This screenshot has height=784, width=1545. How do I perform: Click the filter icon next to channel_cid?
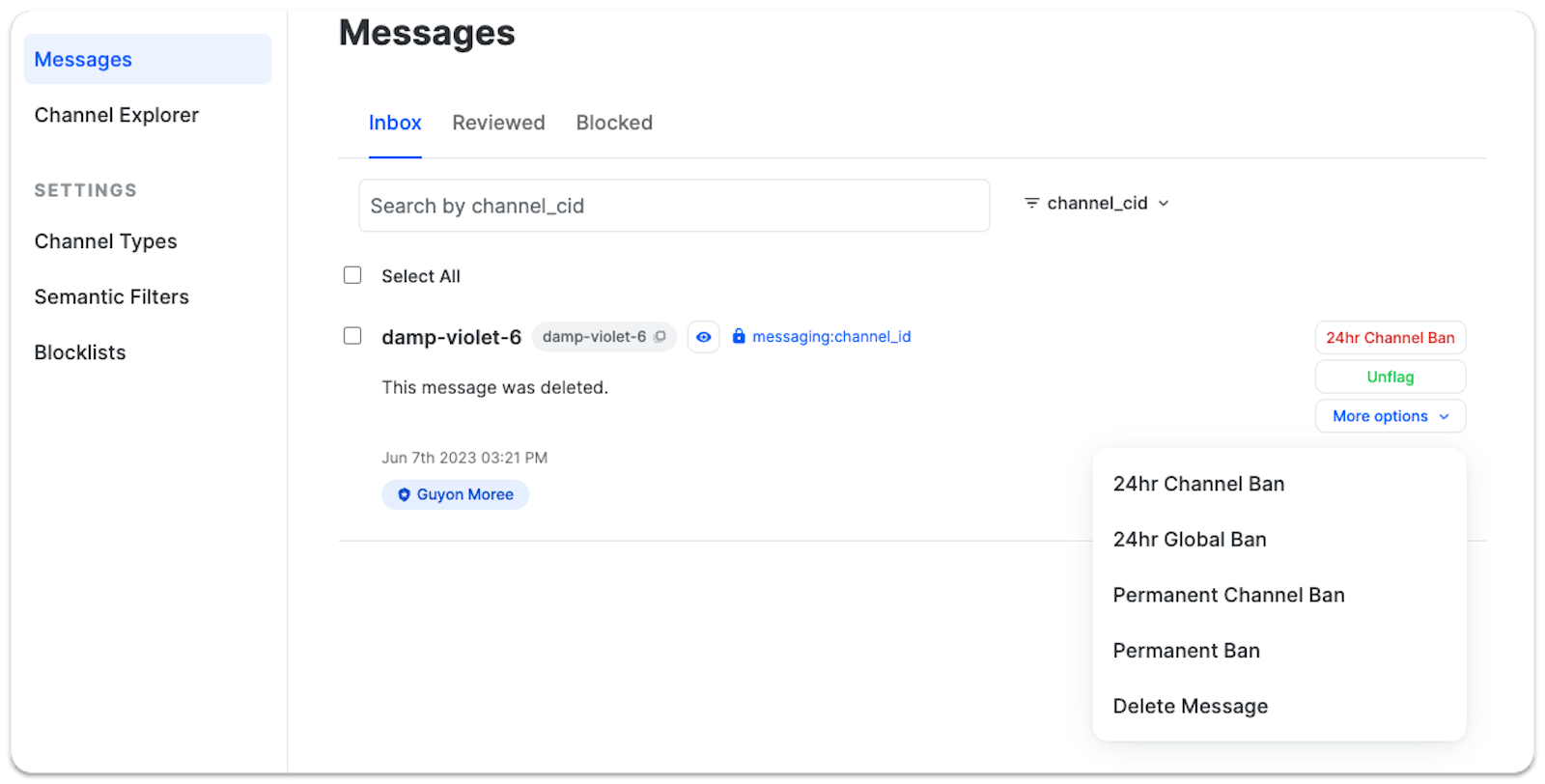[1031, 203]
